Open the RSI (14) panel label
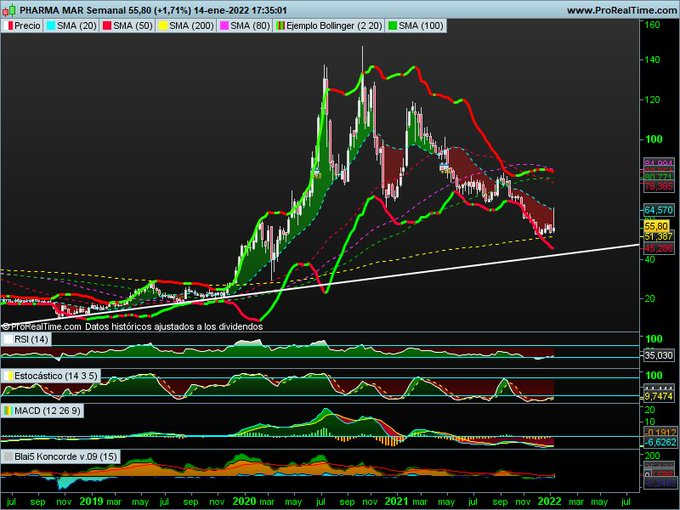 pos(31,339)
